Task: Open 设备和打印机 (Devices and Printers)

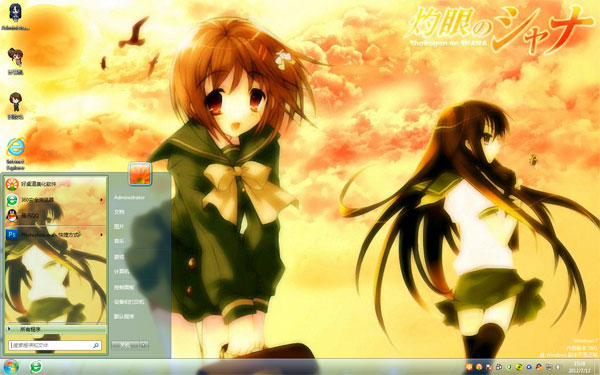Action: pyautogui.click(x=129, y=302)
